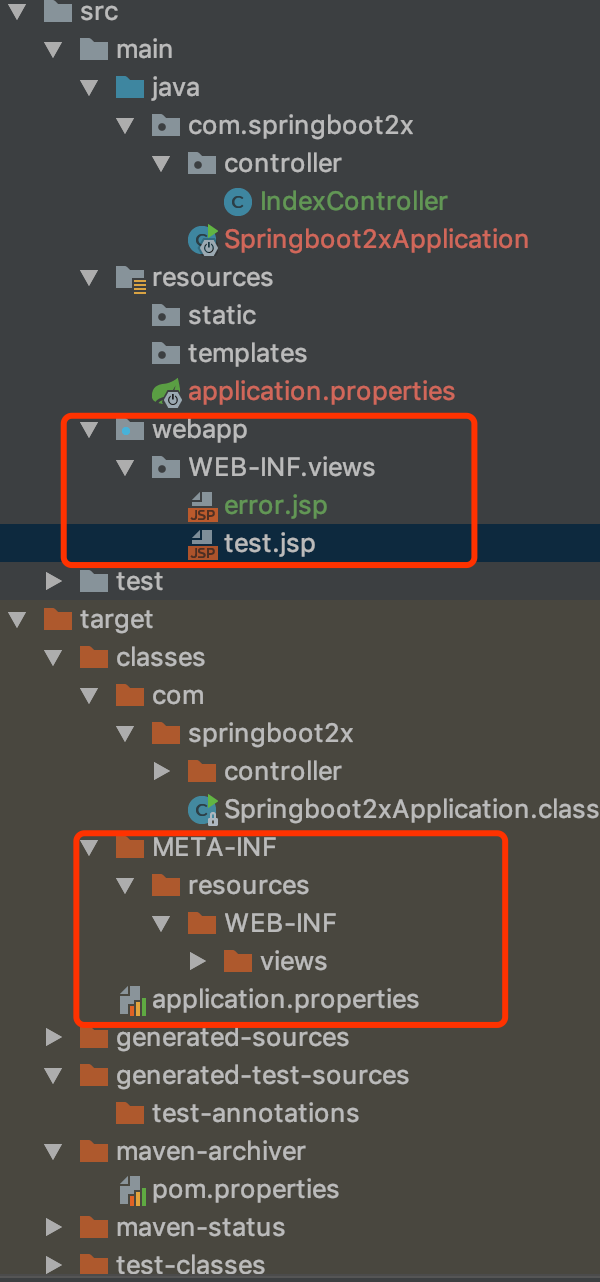Expand the test-classes folder arrow
The height and width of the screenshot is (1282, 600).
[x=54, y=1266]
